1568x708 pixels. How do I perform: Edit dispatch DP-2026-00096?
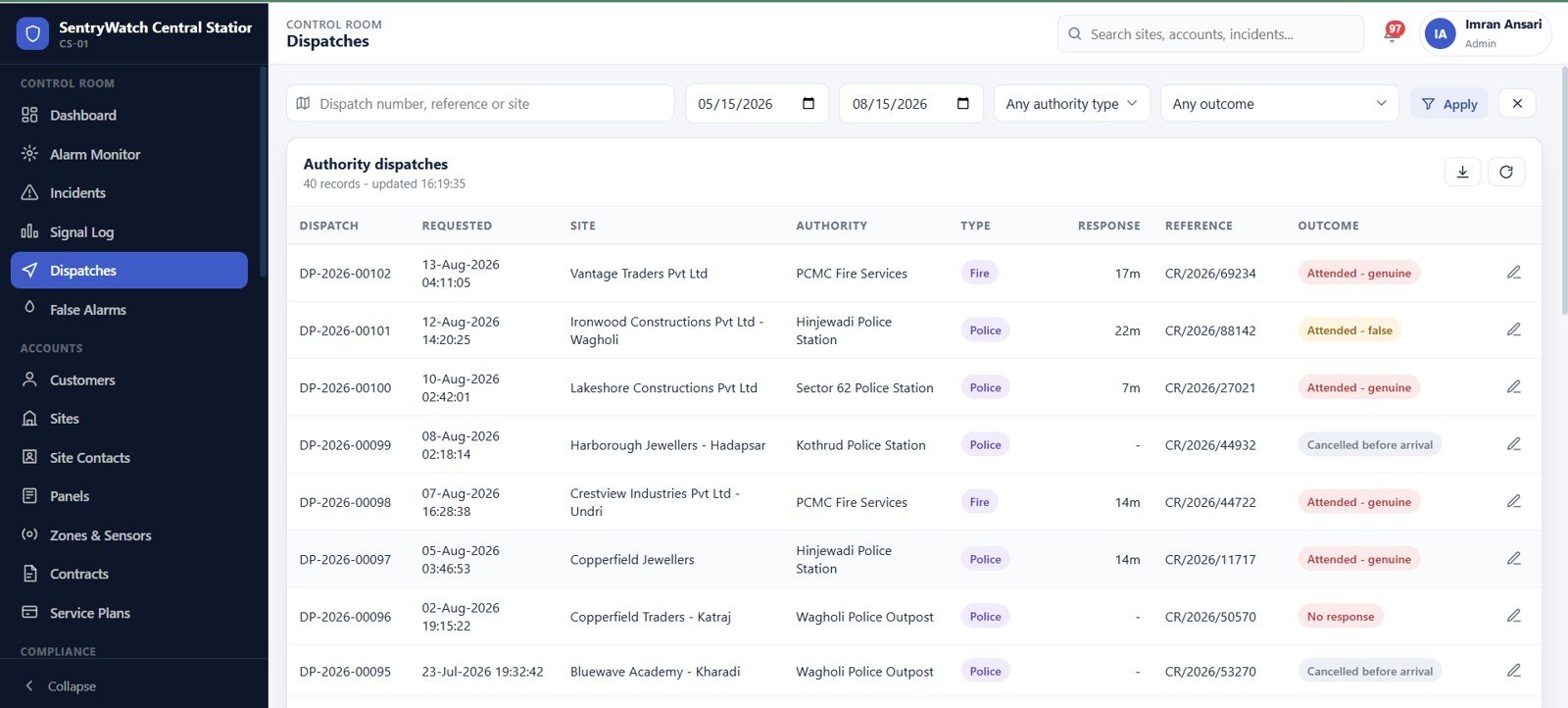1514,616
